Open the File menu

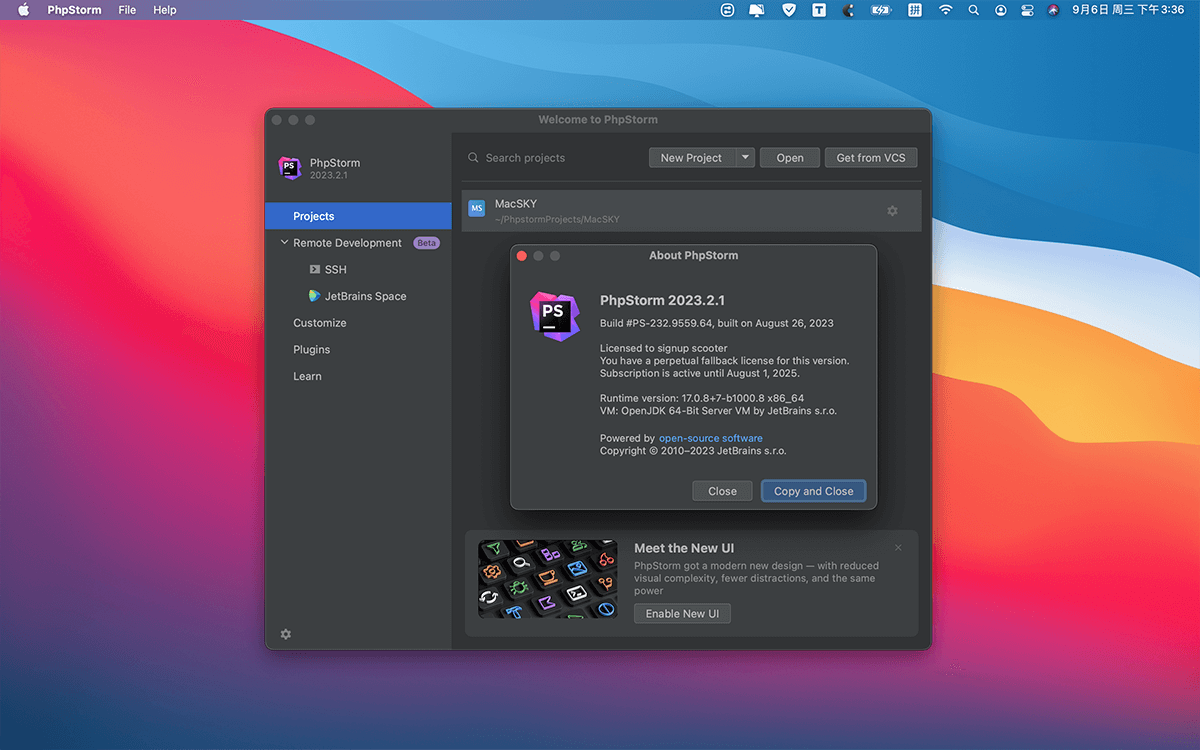pos(127,10)
